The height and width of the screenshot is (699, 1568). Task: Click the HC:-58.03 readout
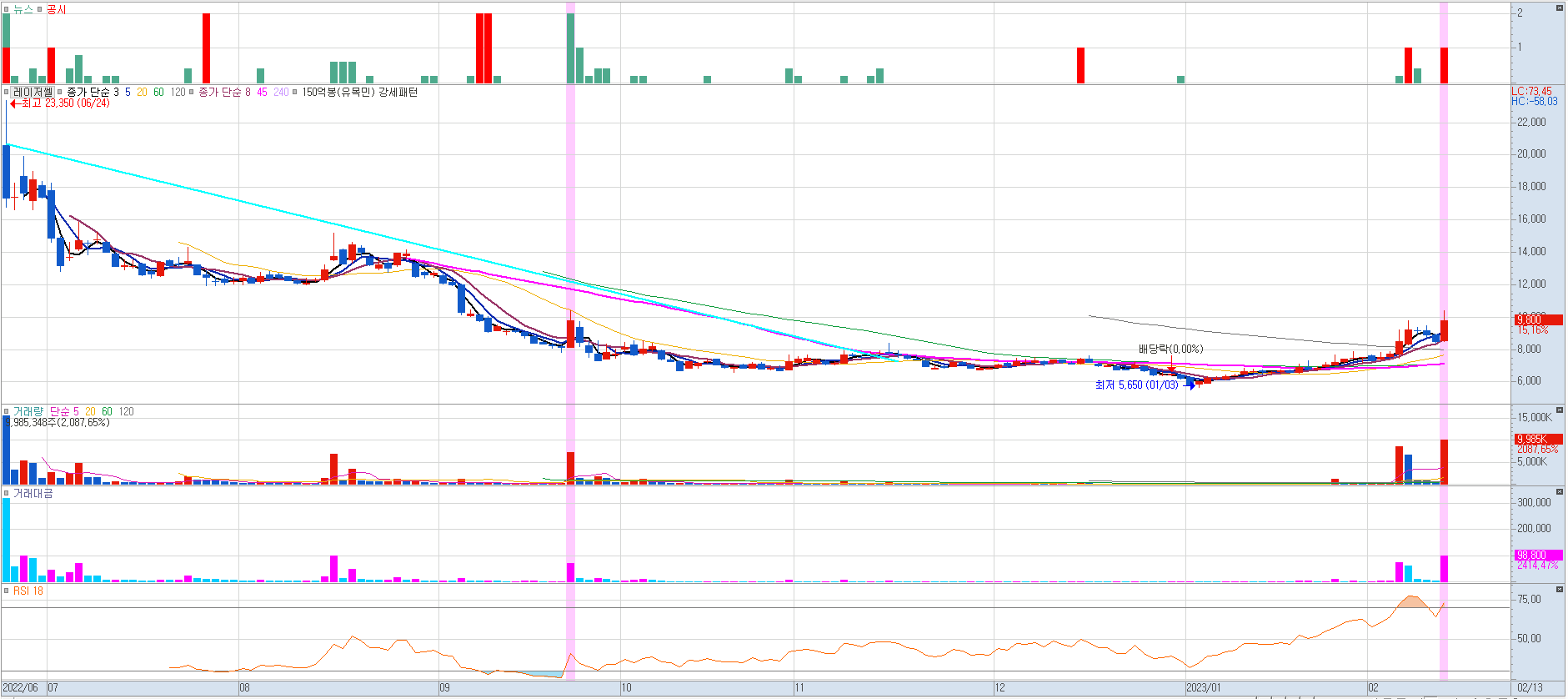click(1534, 101)
